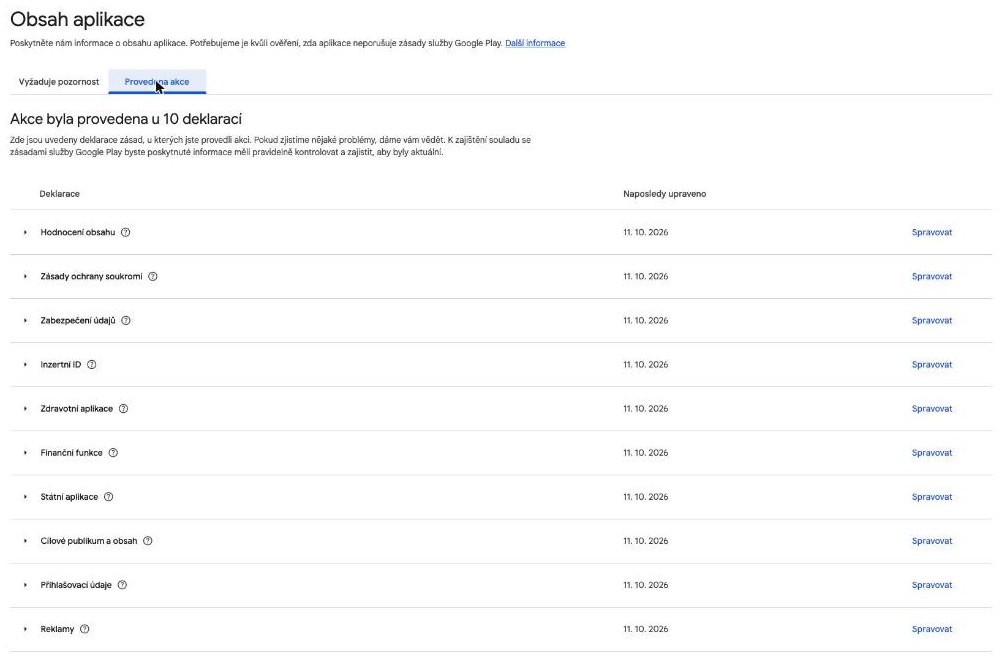The height and width of the screenshot is (658, 1000).
Task: Expand the Zdravotní aplikace row arrow
Action: [x=25, y=409]
